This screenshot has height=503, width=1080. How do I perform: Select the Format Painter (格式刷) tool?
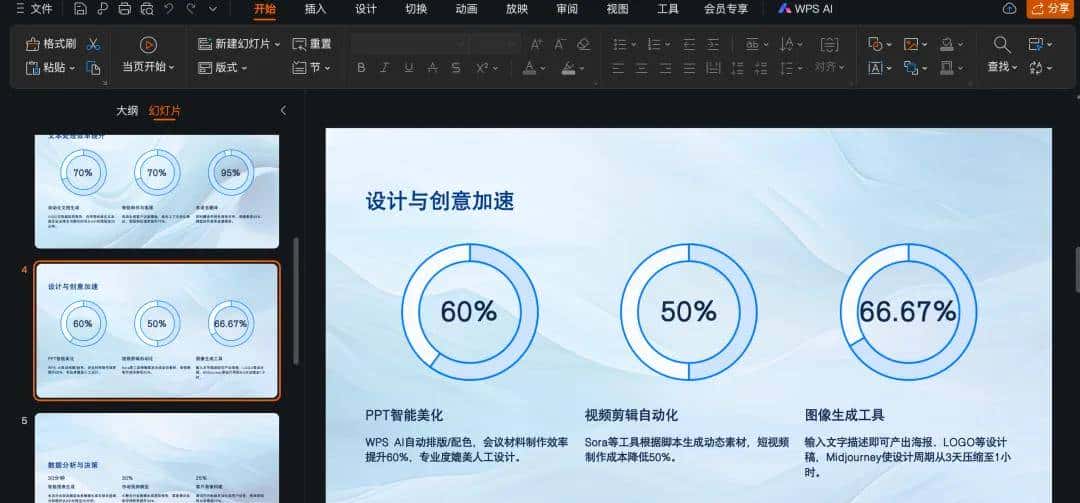51,44
